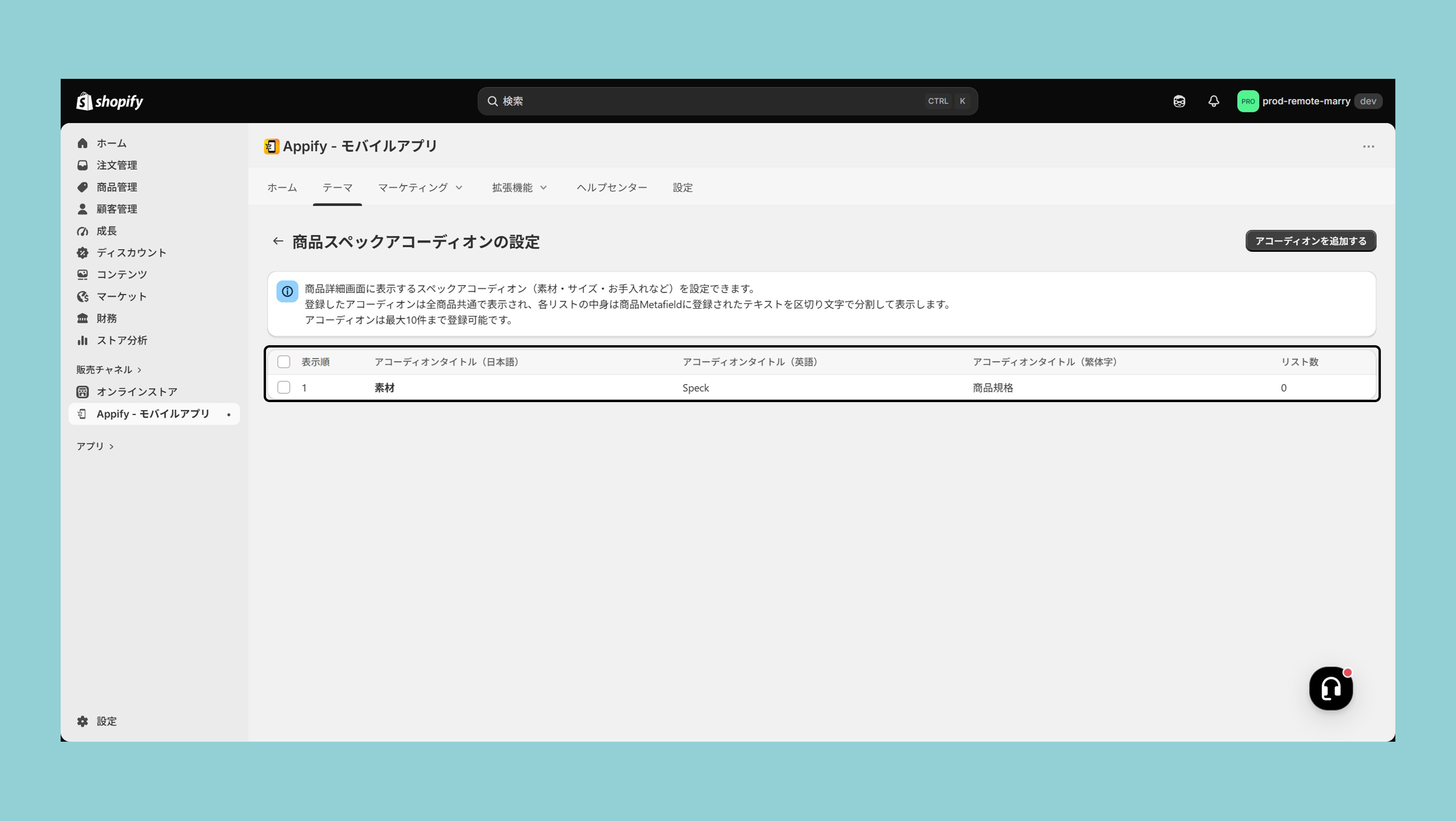The image size is (1456, 821).
Task: Click the sidekick face icon near the bell
Action: (x=1179, y=101)
